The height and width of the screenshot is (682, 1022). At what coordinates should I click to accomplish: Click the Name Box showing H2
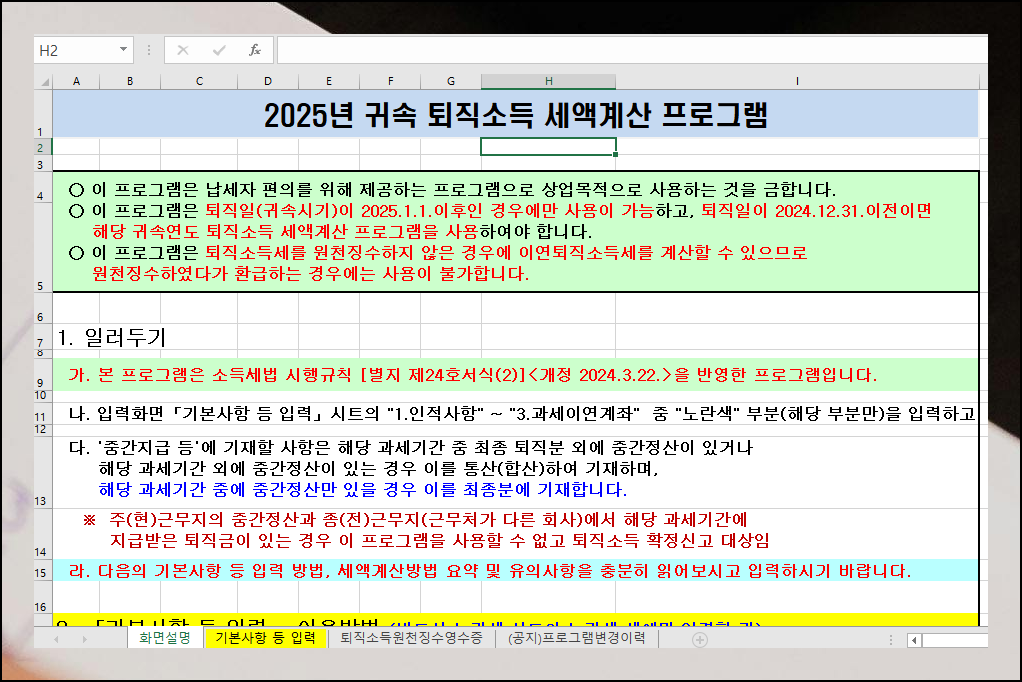(x=76, y=50)
